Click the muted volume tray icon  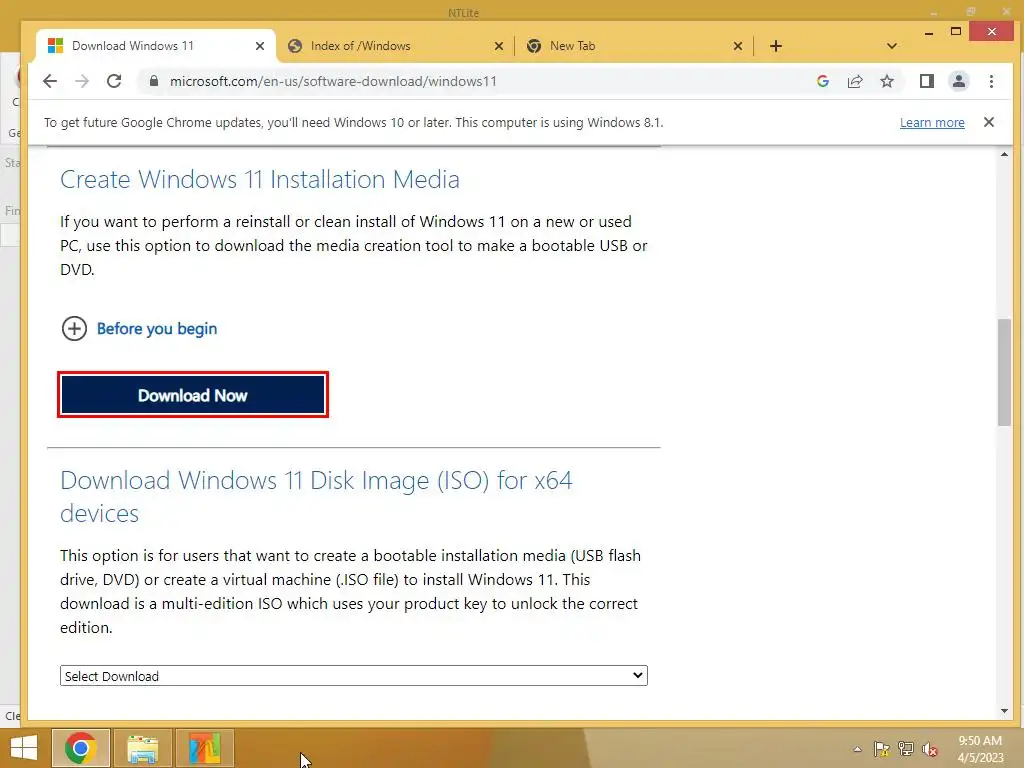tap(930, 749)
